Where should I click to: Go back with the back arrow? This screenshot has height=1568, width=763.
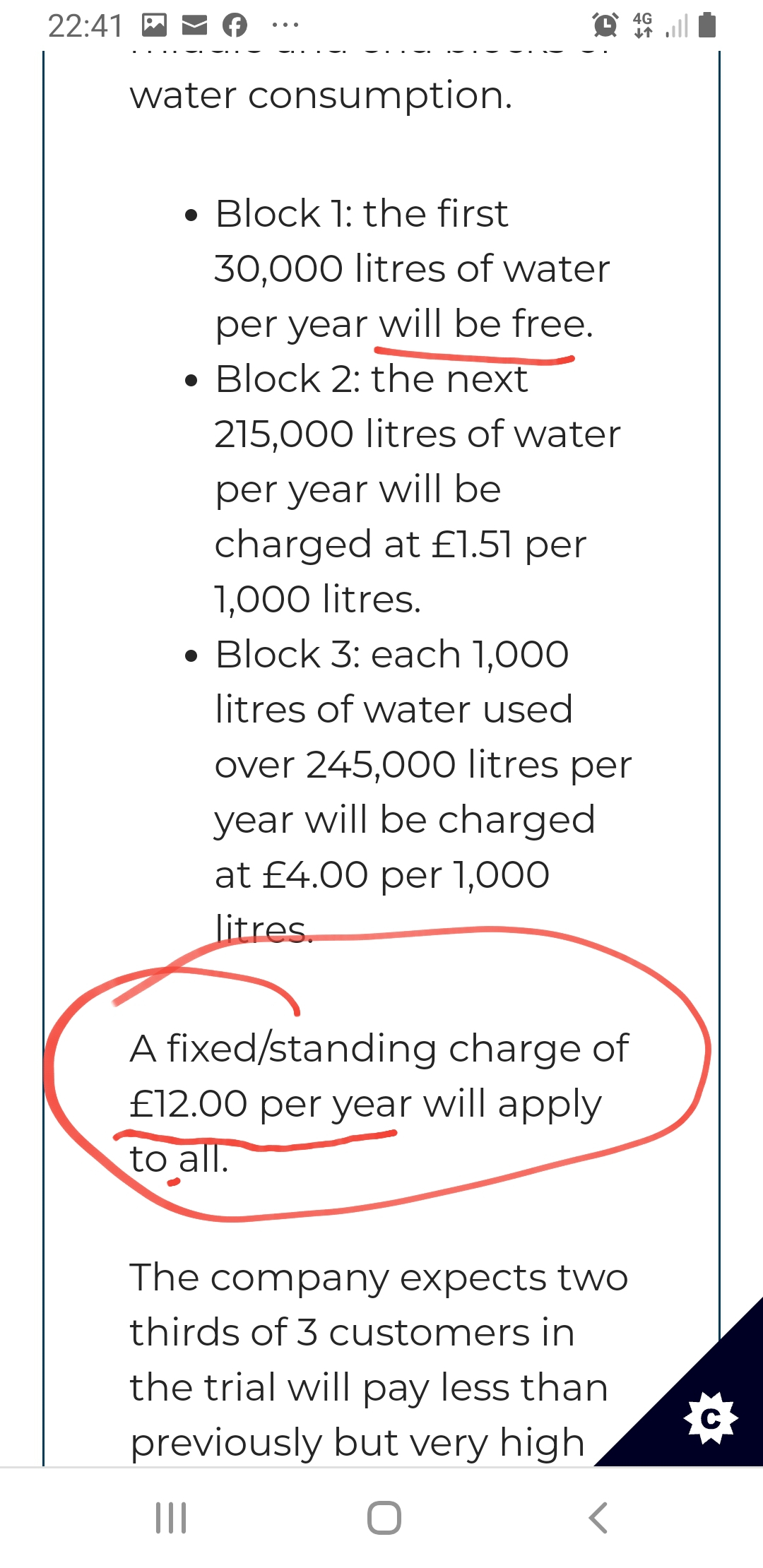tap(598, 1517)
